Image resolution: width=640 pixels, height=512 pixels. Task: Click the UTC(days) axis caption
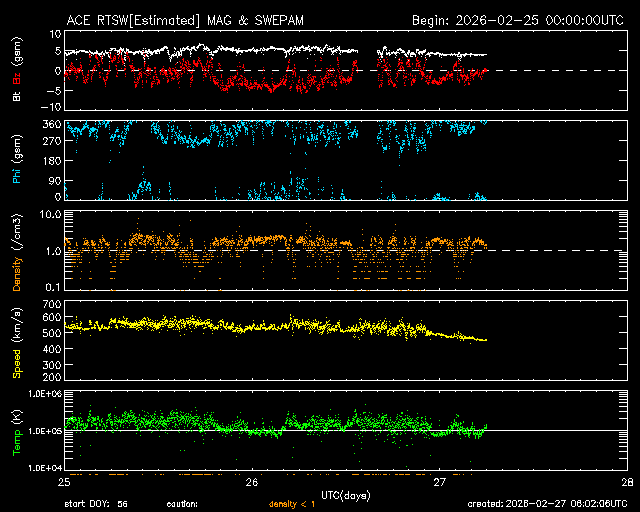[x=346, y=494]
